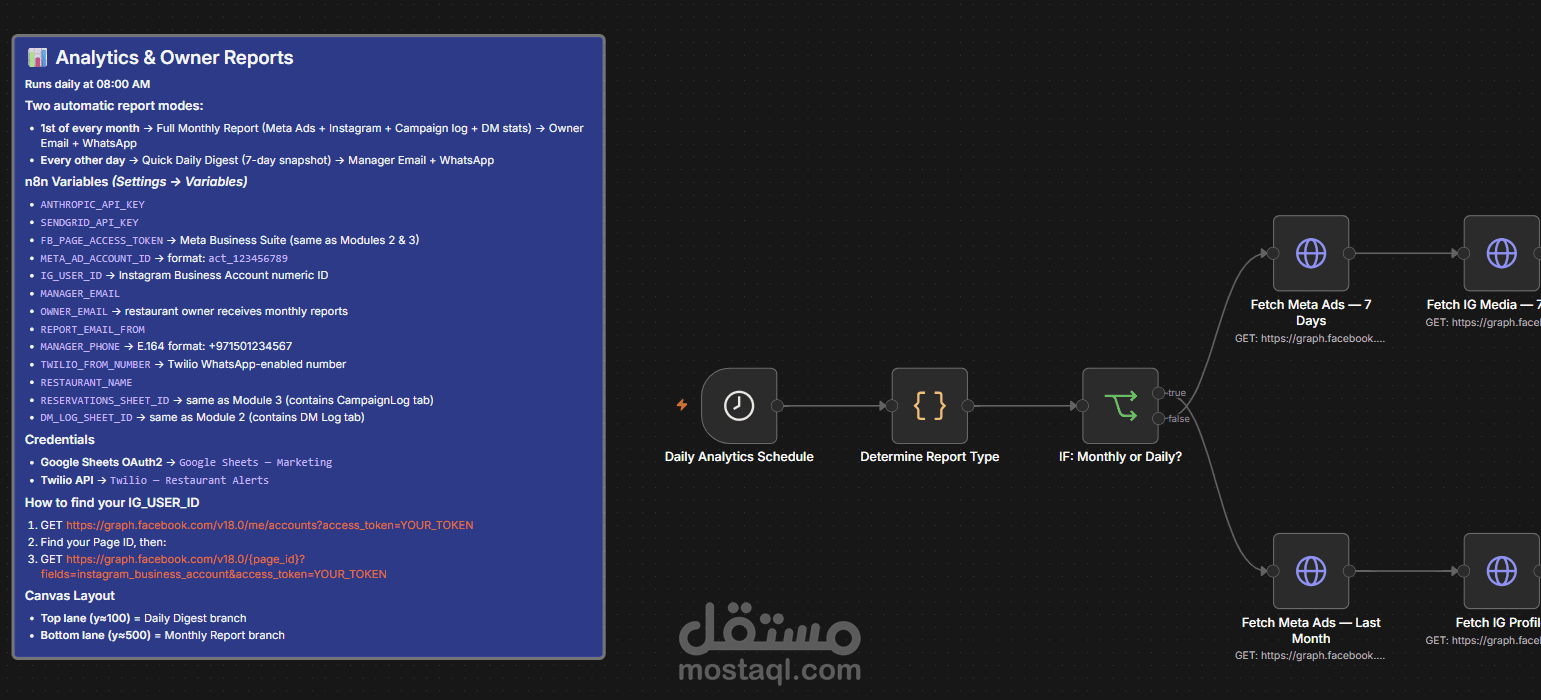The height and width of the screenshot is (700, 1541).
Task: Click the RESTAURANT_NAME variable text
Action: pyautogui.click(x=86, y=383)
